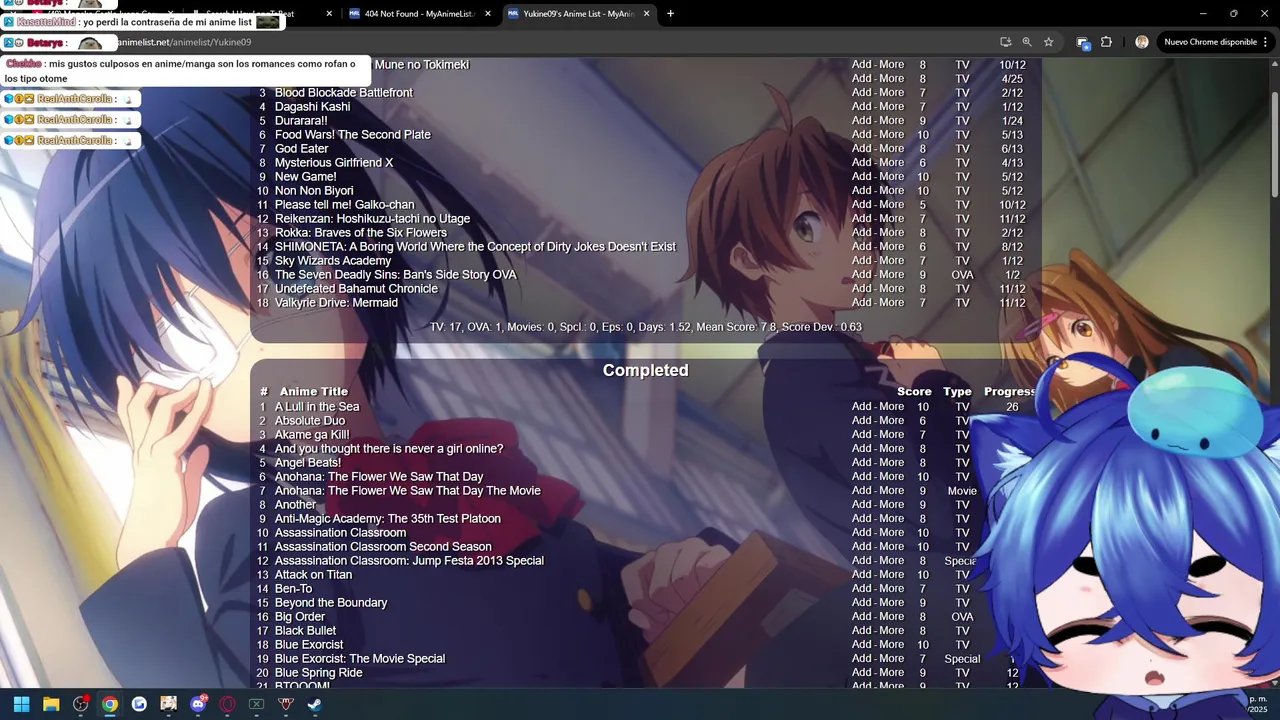This screenshot has height=720, width=1280.
Task: Sort Completed list by Type header
Action: 957,392
